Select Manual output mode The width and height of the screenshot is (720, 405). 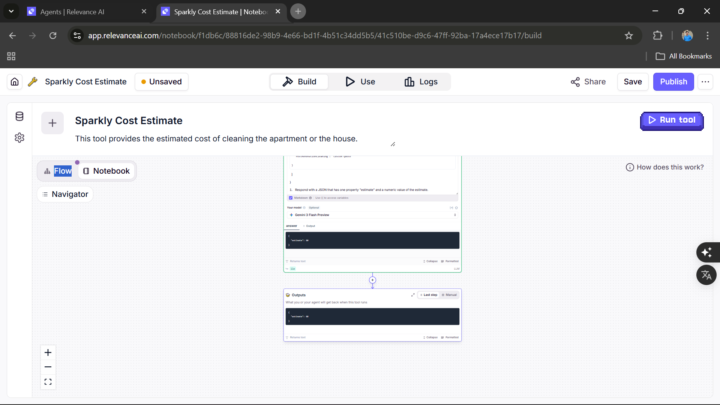[x=449, y=295]
